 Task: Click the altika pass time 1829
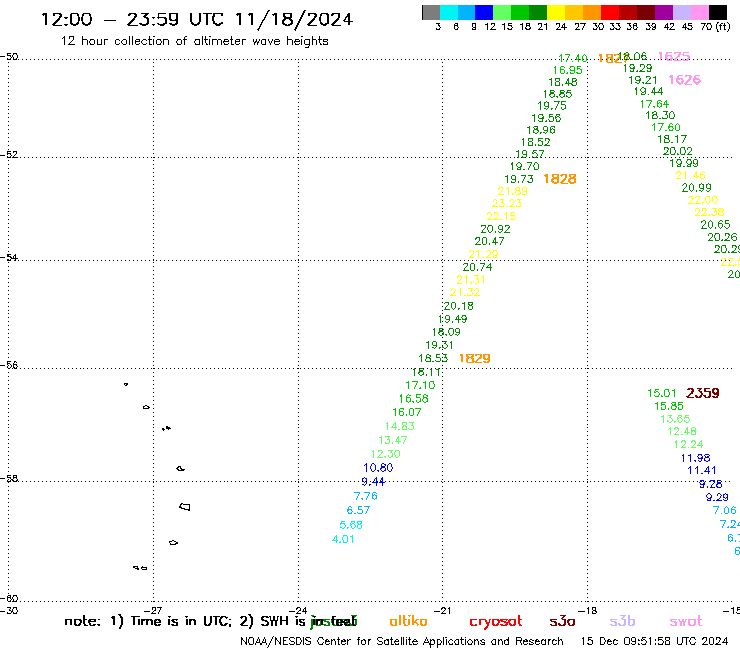pyautogui.click(x=475, y=358)
